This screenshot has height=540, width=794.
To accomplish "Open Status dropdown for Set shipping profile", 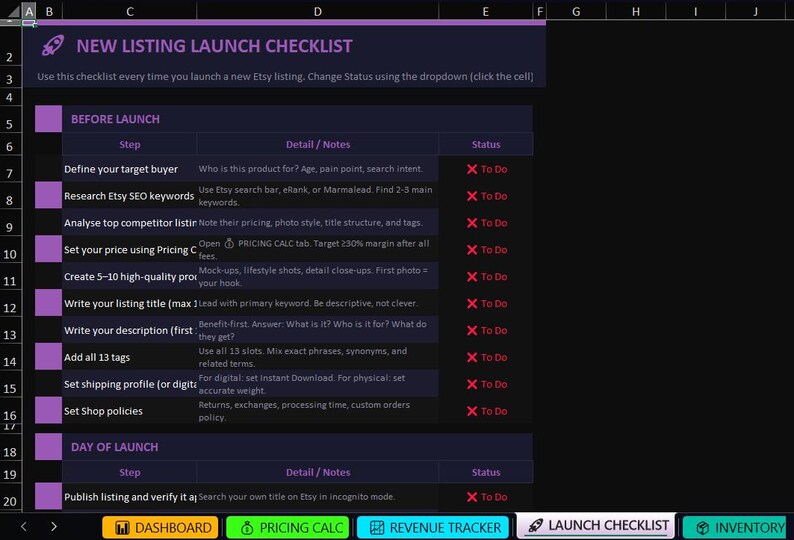I will pyautogui.click(x=486, y=384).
